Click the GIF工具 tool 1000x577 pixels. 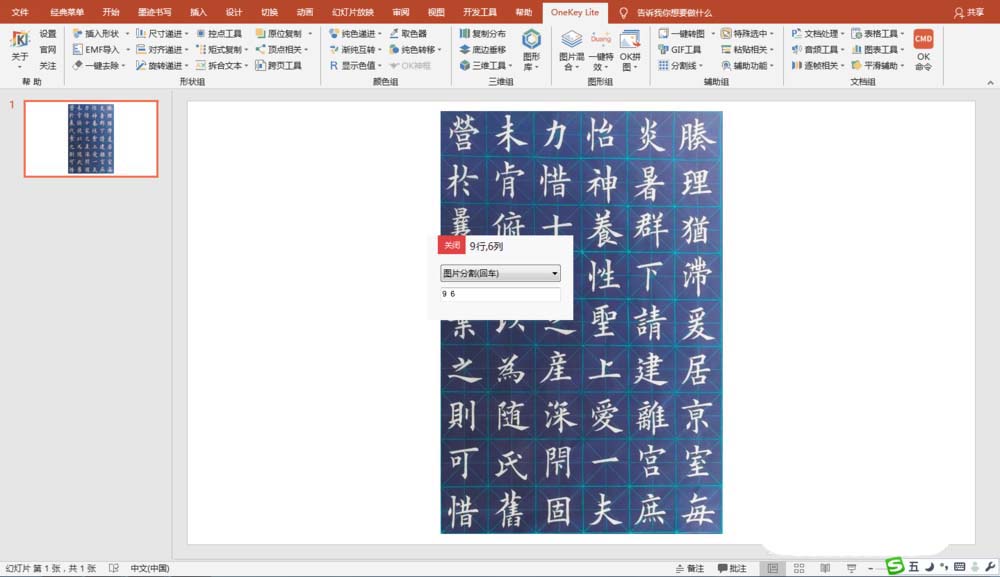[x=680, y=49]
